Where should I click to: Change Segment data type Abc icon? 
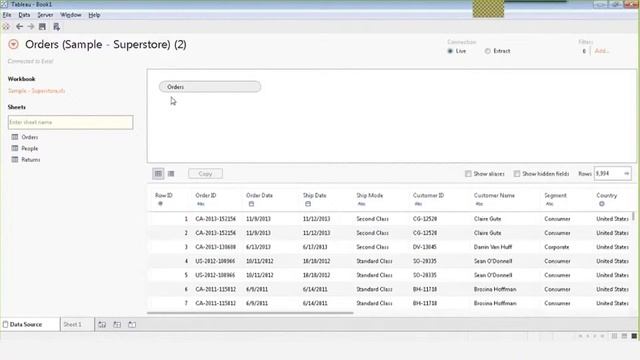pyautogui.click(x=549, y=204)
